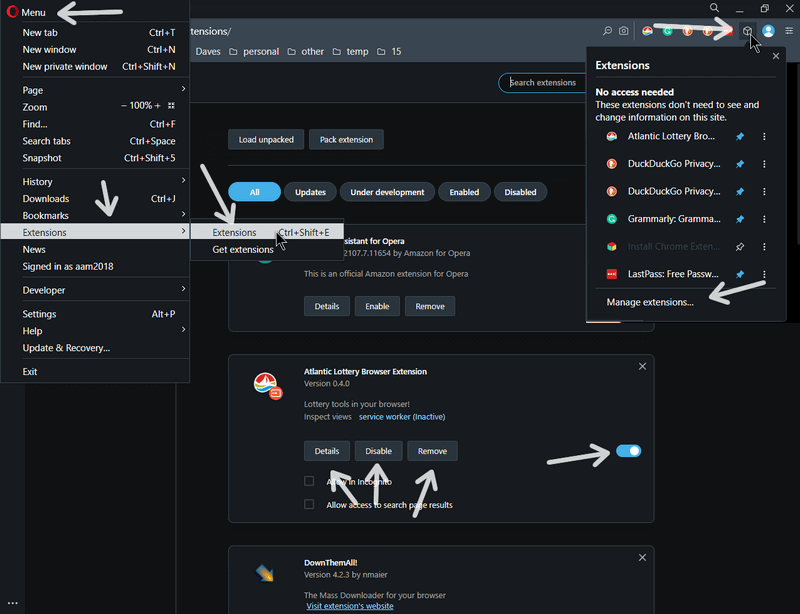Viewport: 800px width, 614px height.
Task: Click the DownThemAll card logo
Action: pyautogui.click(x=265, y=573)
